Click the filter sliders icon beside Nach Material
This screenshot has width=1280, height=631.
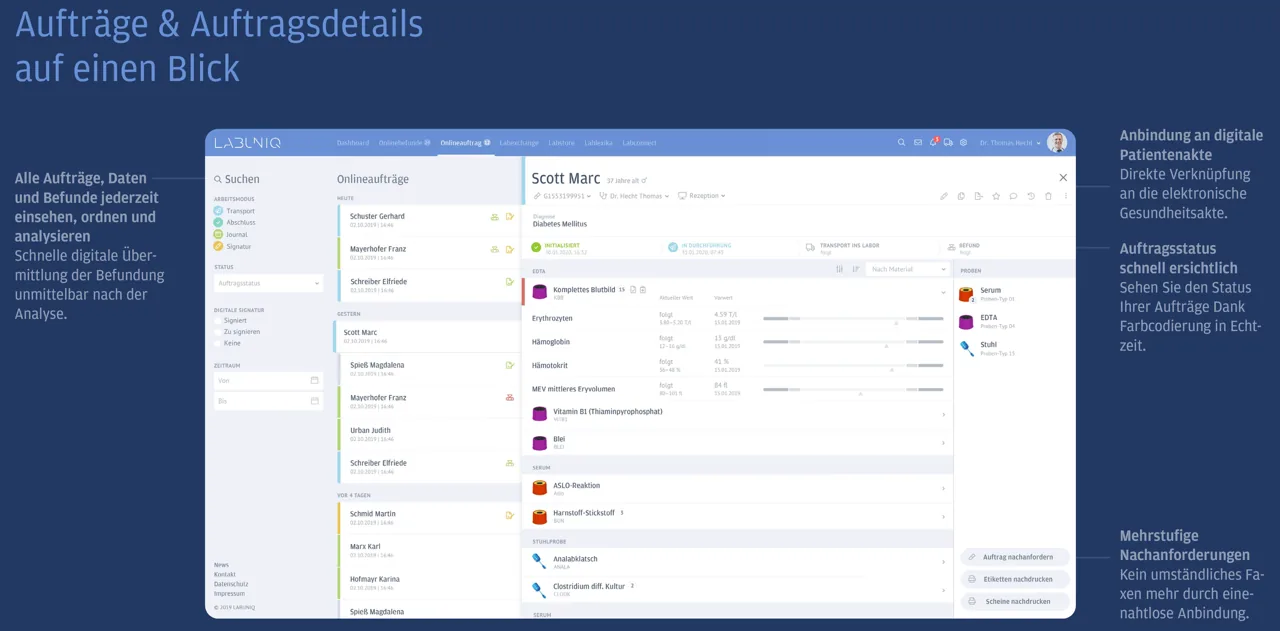coord(839,269)
